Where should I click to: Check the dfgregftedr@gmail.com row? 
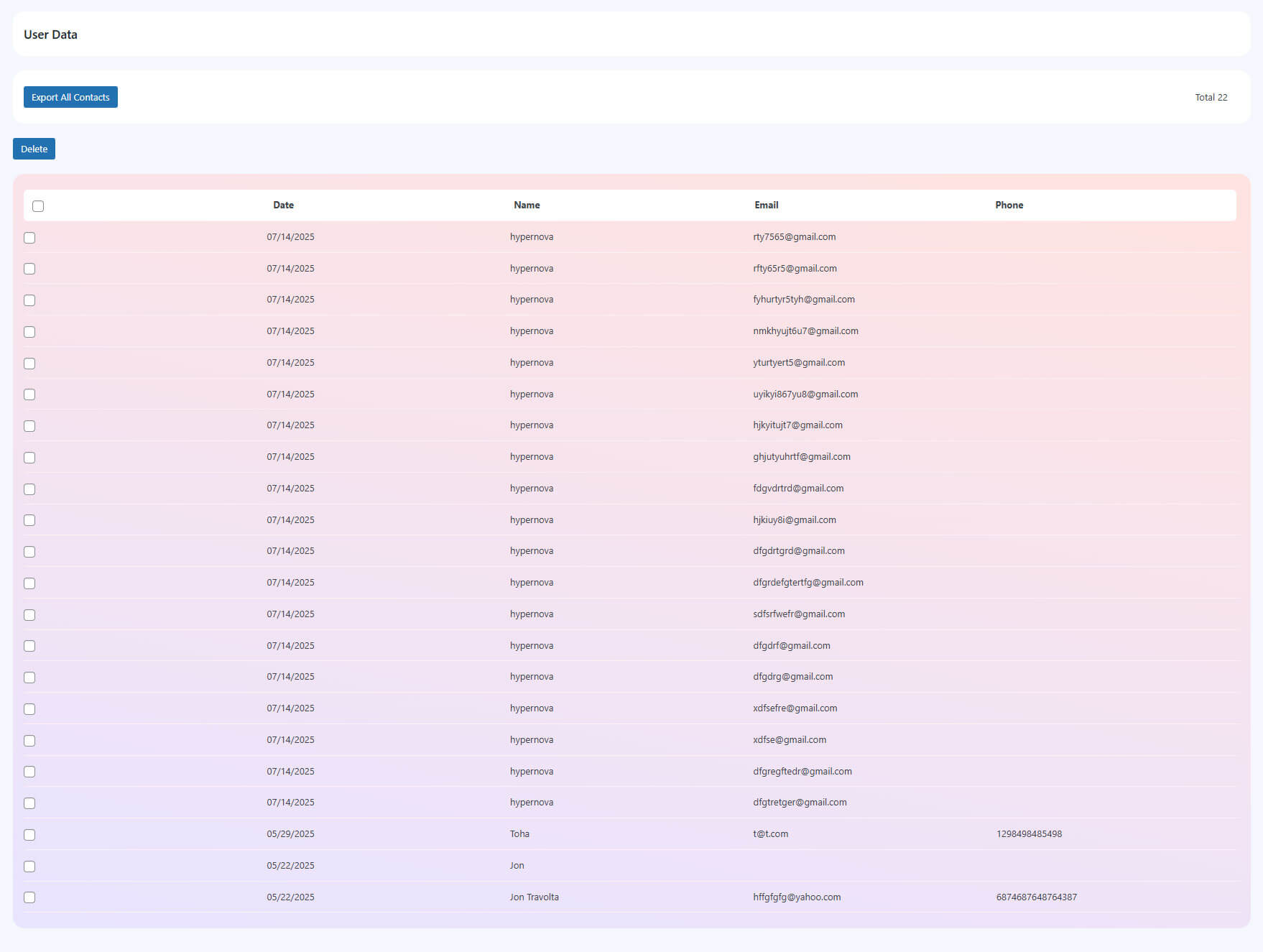[x=29, y=772]
